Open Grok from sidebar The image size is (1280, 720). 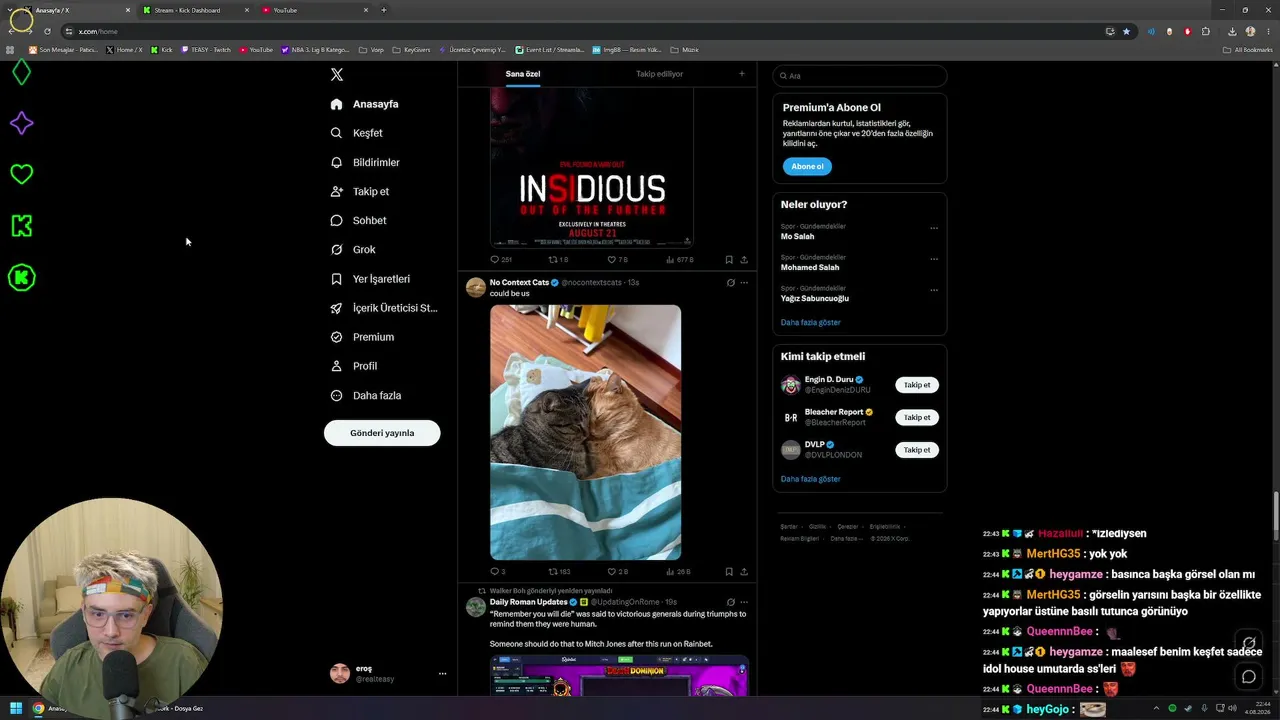[x=353, y=249]
